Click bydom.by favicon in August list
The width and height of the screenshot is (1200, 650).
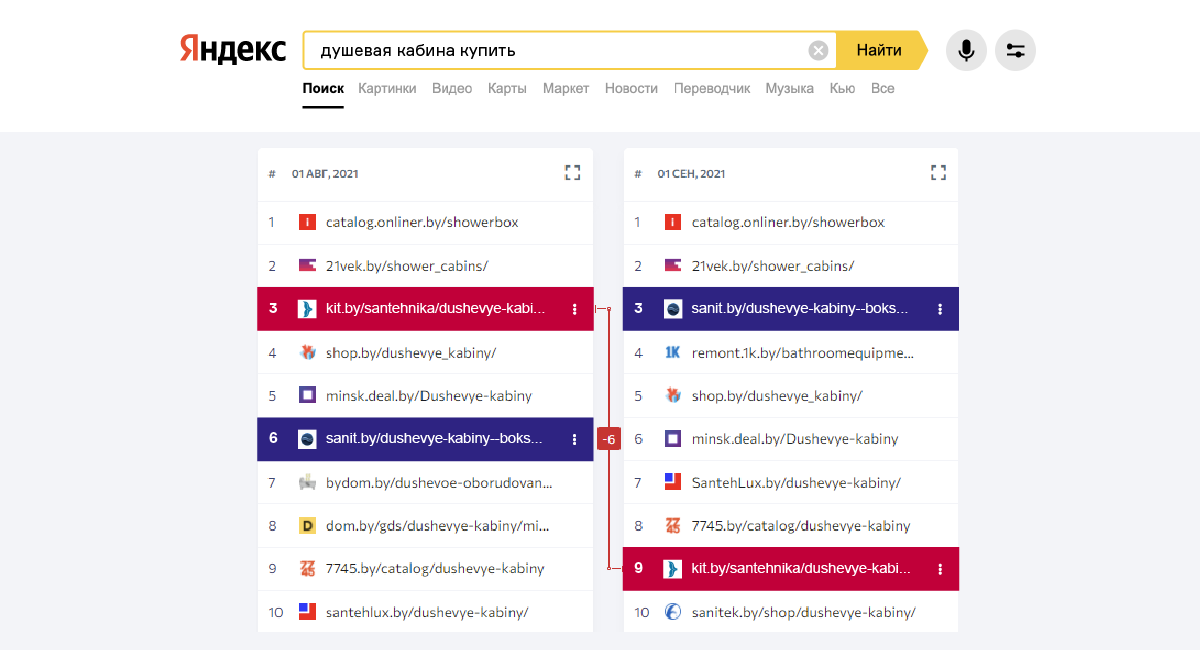[x=307, y=482]
